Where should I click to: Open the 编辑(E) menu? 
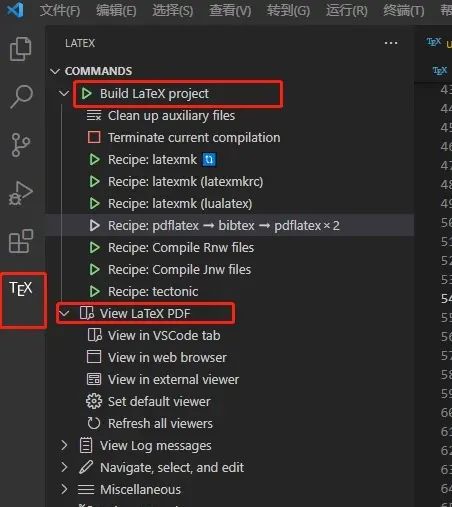click(116, 11)
